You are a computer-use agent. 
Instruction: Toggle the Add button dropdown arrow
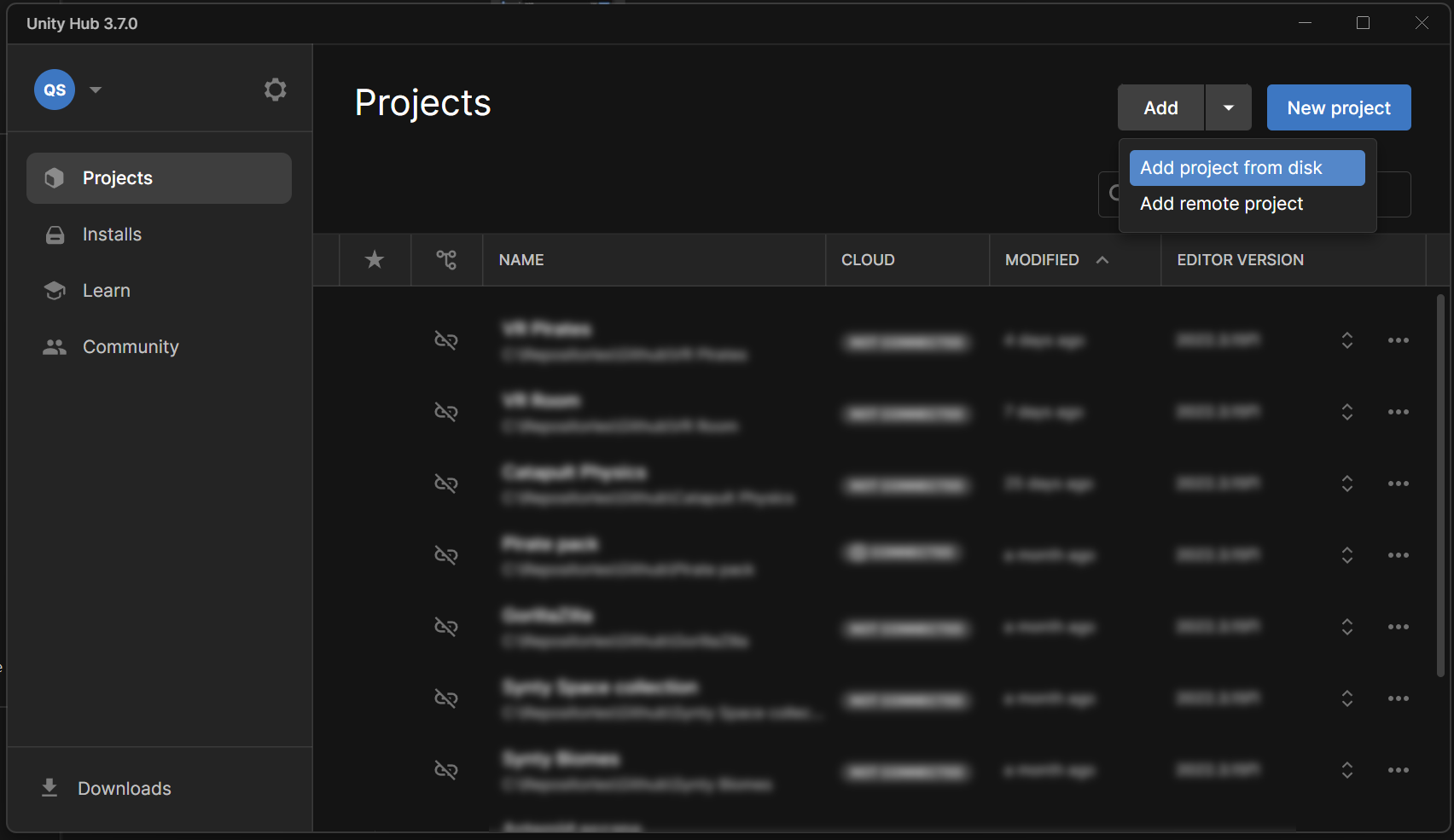pos(1228,107)
